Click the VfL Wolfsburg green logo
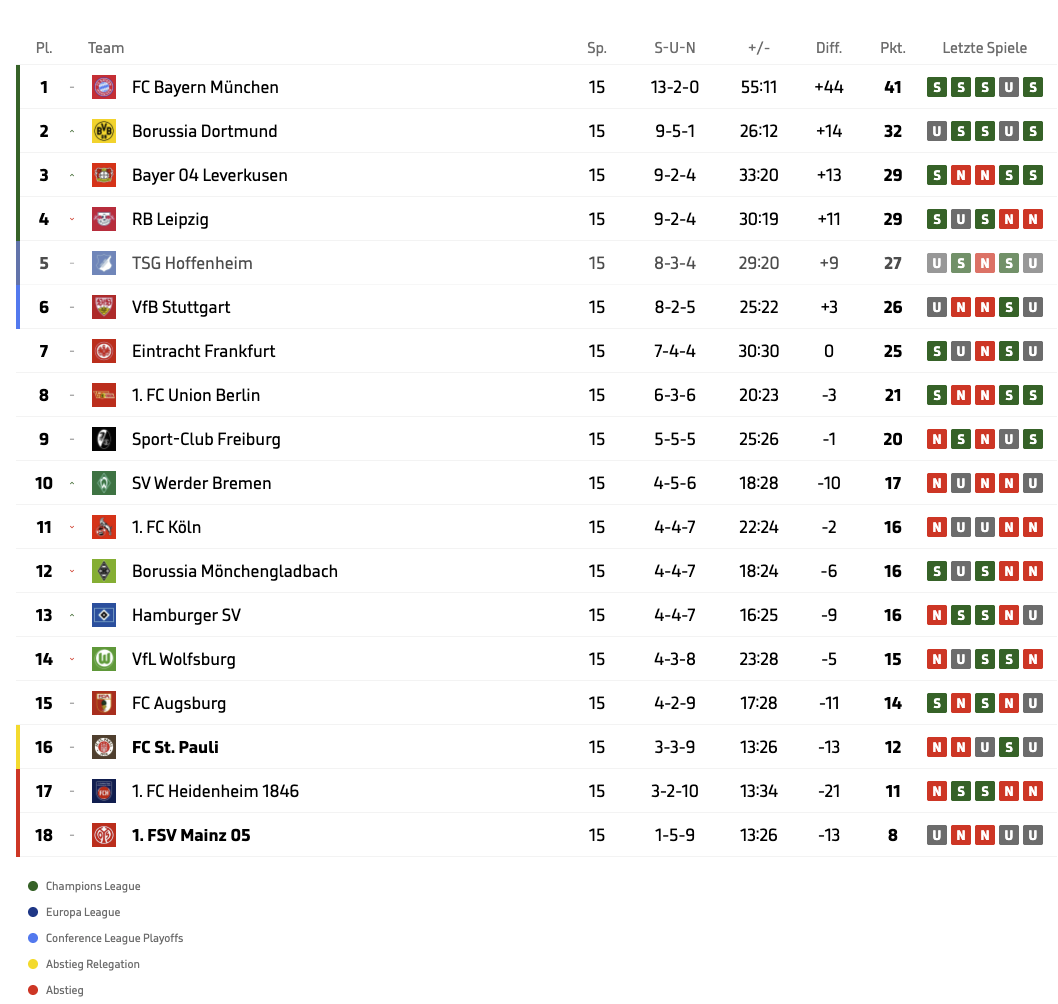The width and height of the screenshot is (1058, 1004). pyautogui.click(x=104, y=659)
